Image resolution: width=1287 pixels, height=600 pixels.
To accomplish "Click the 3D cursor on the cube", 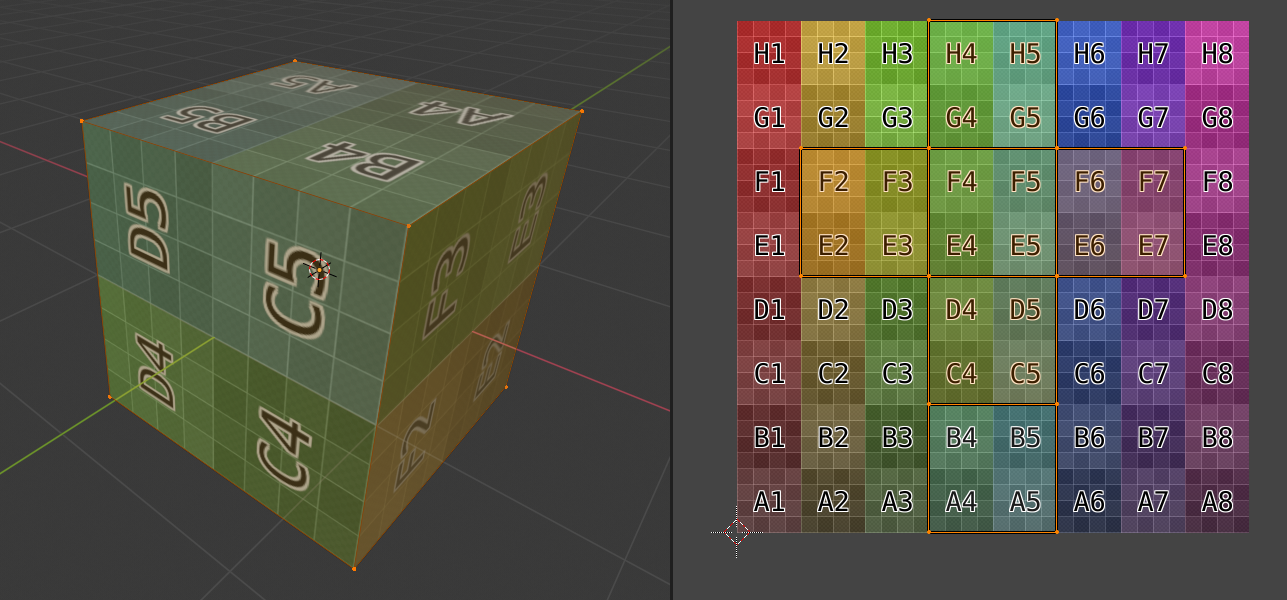I will pyautogui.click(x=319, y=268).
